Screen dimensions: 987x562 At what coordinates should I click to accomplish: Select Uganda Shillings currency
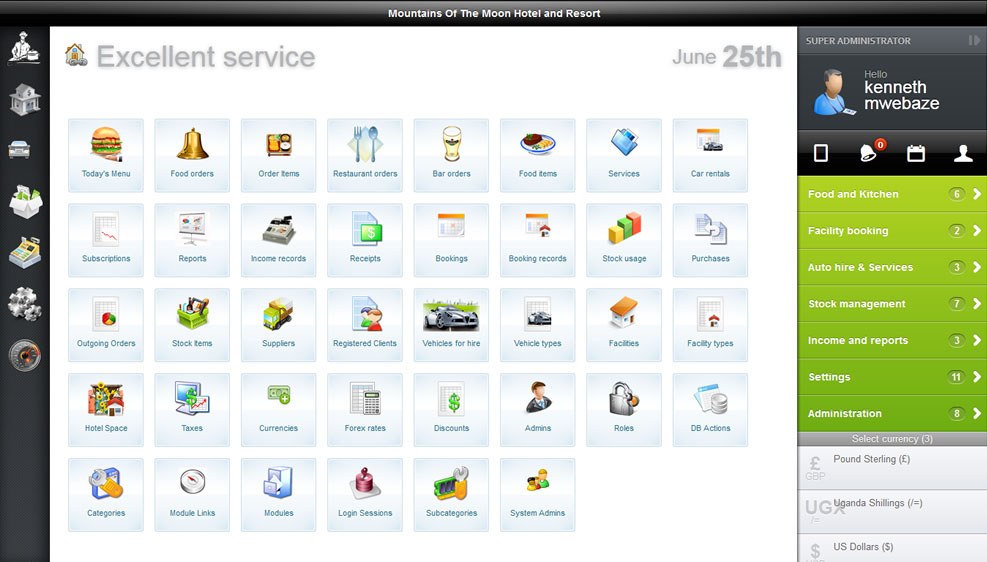click(892, 512)
